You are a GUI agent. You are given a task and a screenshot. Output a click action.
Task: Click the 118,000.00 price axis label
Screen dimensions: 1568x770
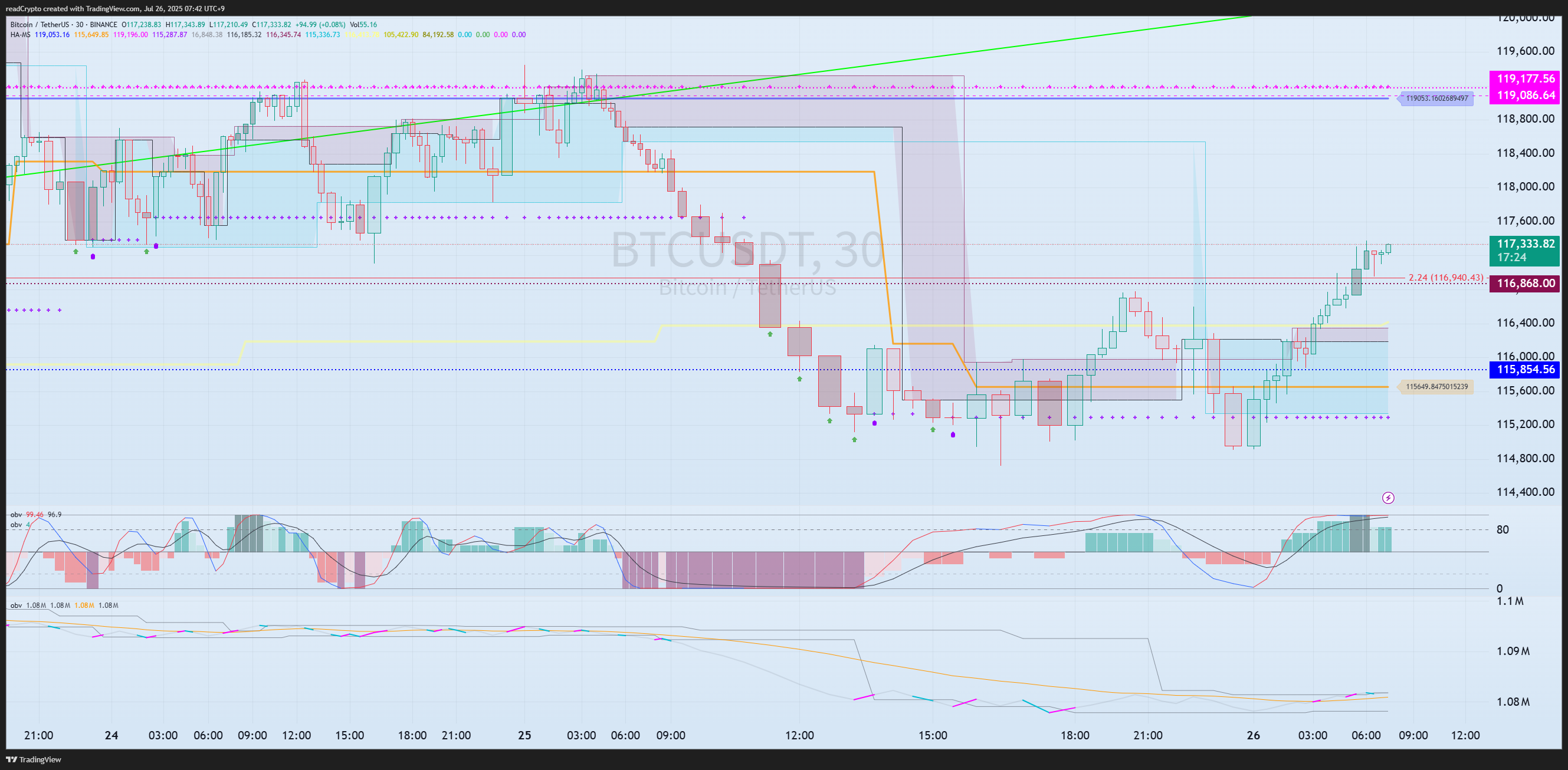coord(1525,187)
